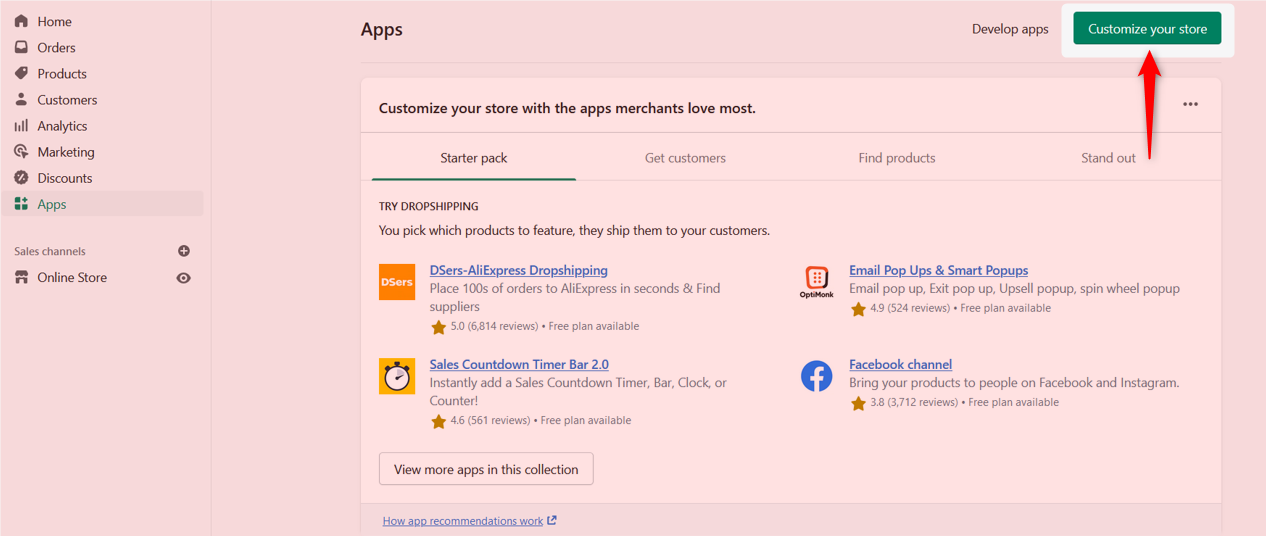Click the Discounts percent icon

pyautogui.click(x=21, y=177)
